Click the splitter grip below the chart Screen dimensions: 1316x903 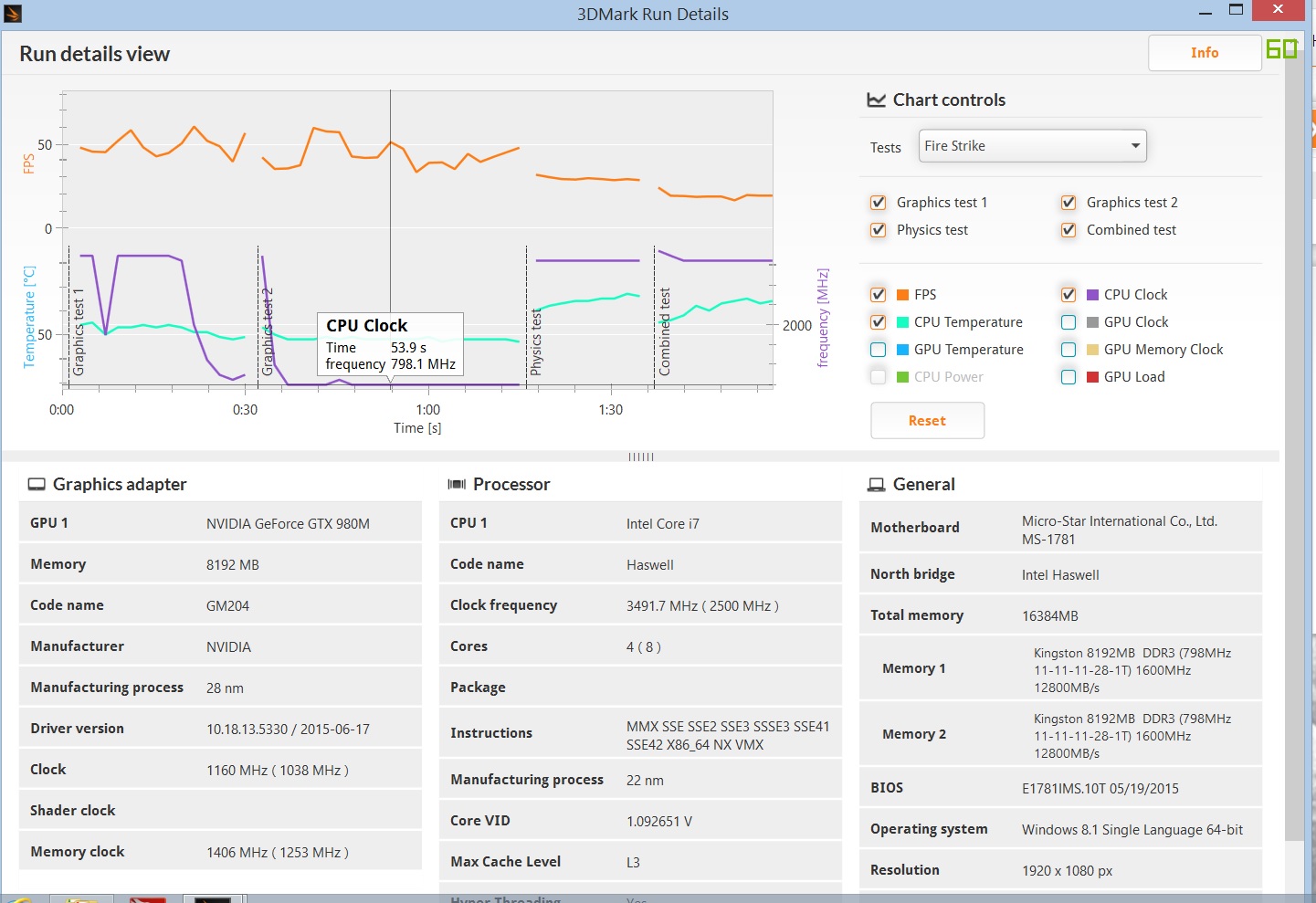click(x=641, y=457)
